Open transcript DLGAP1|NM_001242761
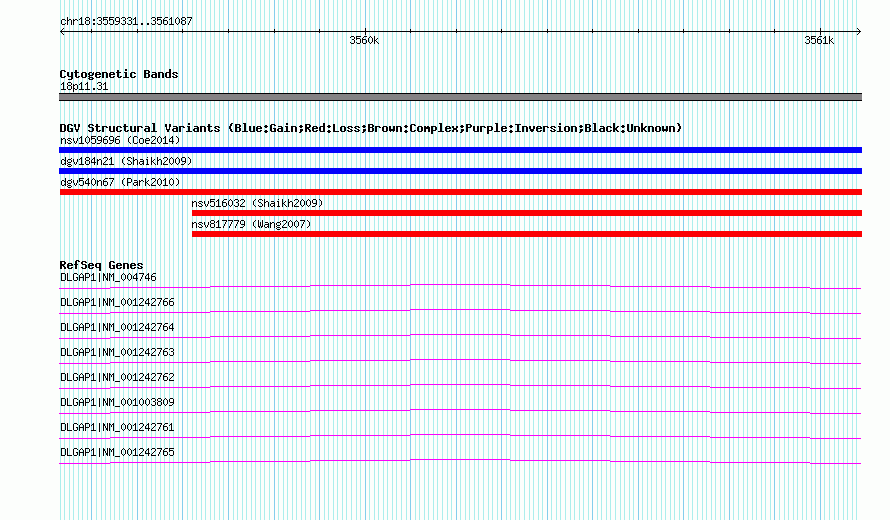The height and width of the screenshot is (520, 890). (x=117, y=427)
